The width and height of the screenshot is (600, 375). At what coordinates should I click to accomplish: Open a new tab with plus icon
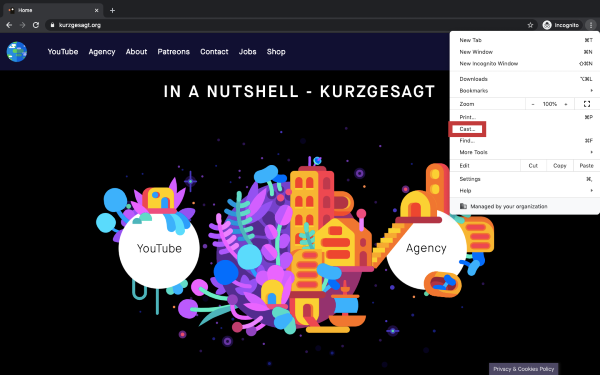pyautogui.click(x=112, y=10)
